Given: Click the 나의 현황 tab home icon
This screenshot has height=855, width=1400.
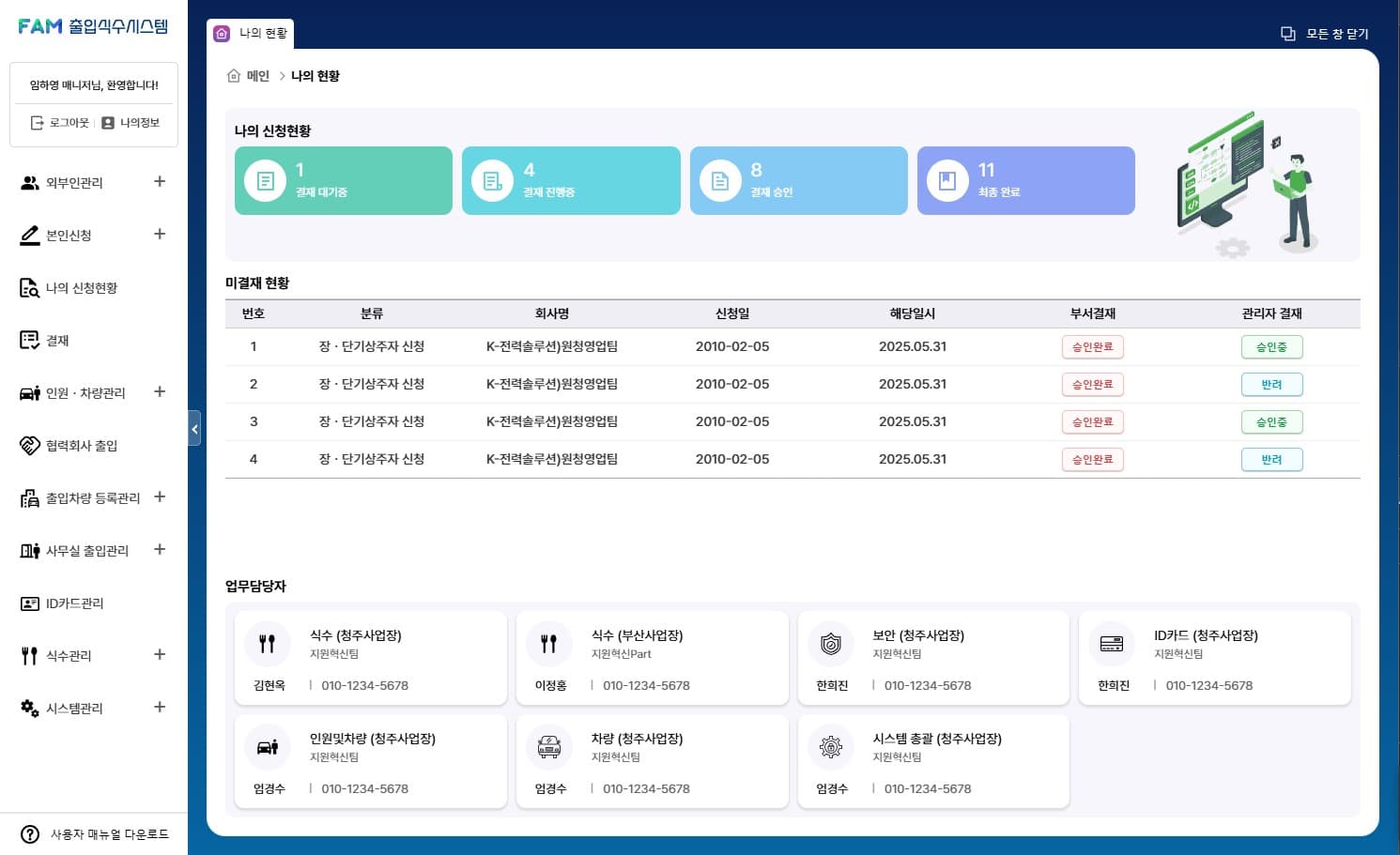Looking at the screenshot, I should click(222, 34).
